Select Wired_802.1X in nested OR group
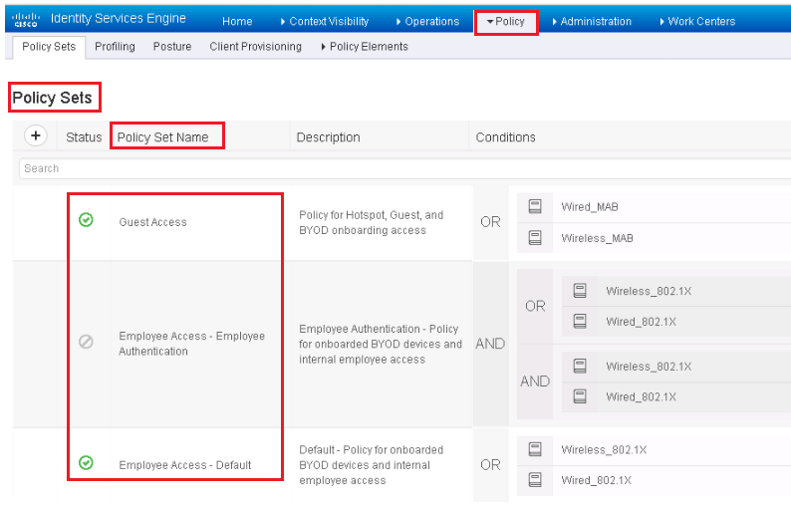This screenshot has height=509, width=791. tap(641, 322)
